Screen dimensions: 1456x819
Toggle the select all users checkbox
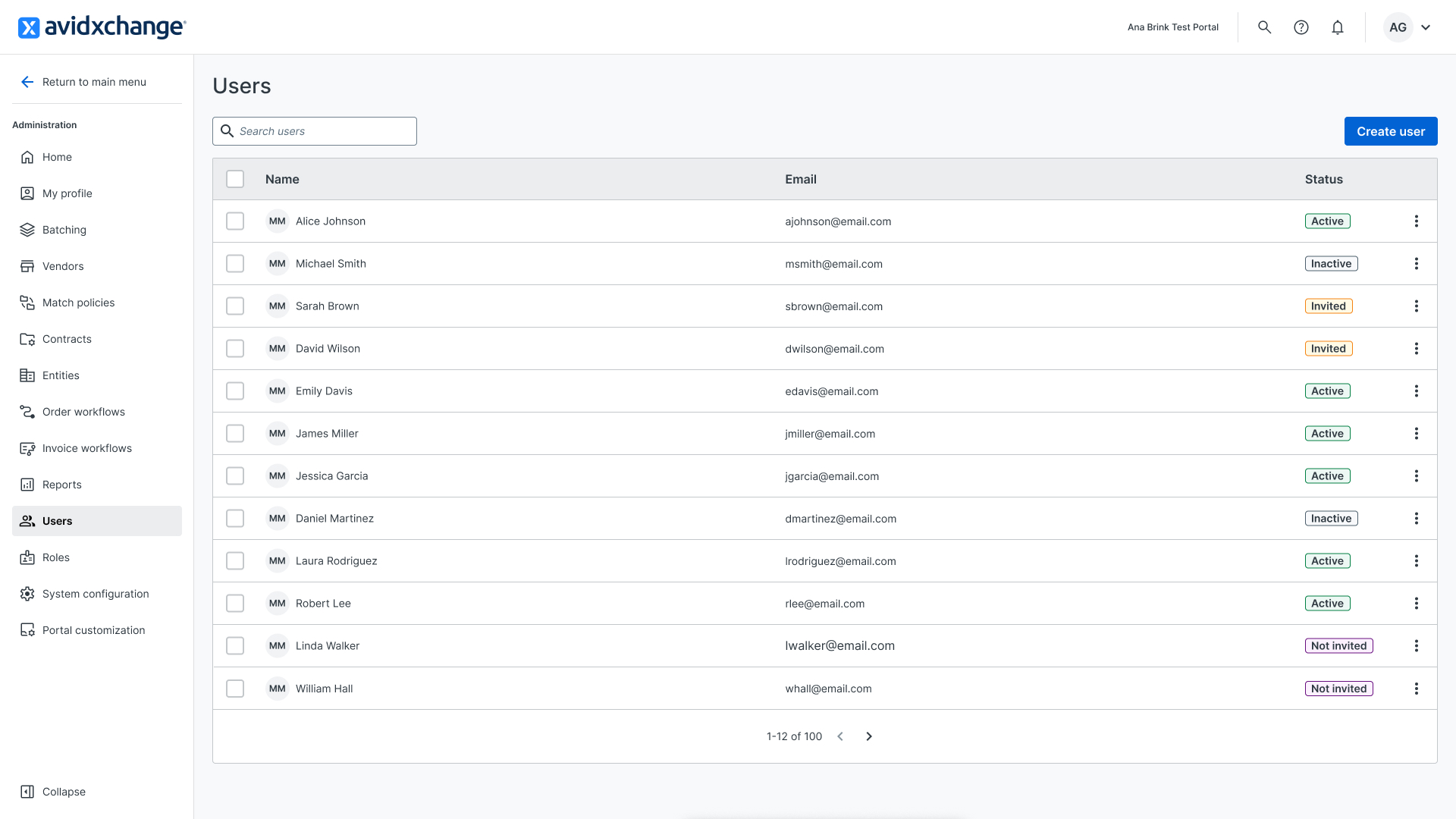[235, 179]
